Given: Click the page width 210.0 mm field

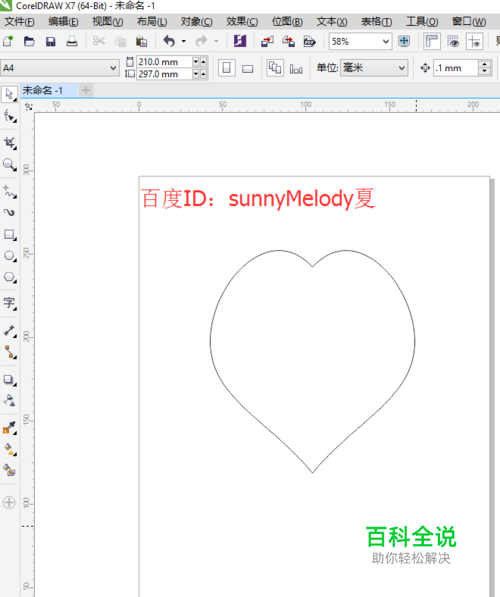Looking at the screenshot, I should pyautogui.click(x=164, y=62).
